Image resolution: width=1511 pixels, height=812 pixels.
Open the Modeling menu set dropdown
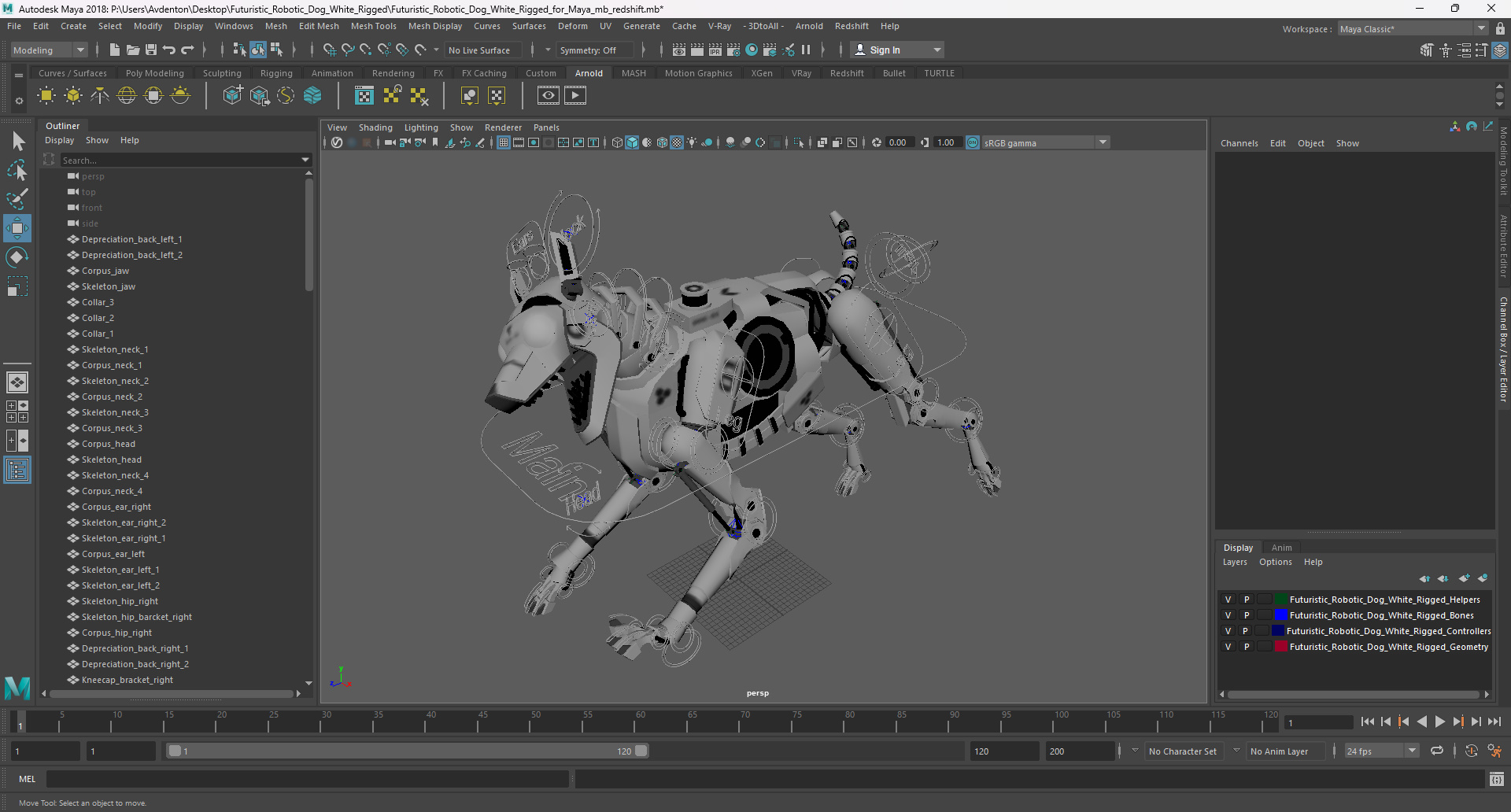pos(49,50)
